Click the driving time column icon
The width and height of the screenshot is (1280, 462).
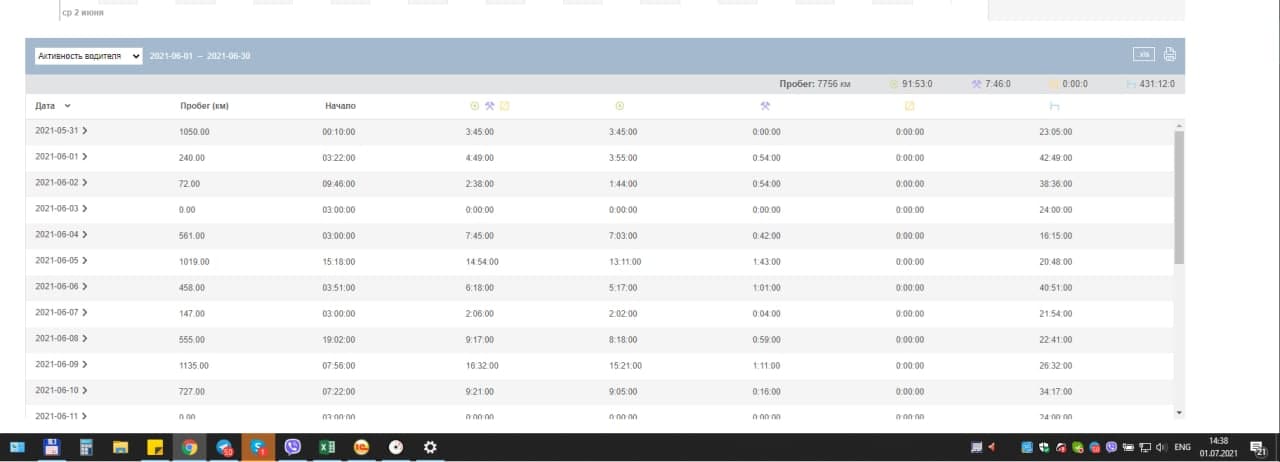pyautogui.click(x=619, y=106)
